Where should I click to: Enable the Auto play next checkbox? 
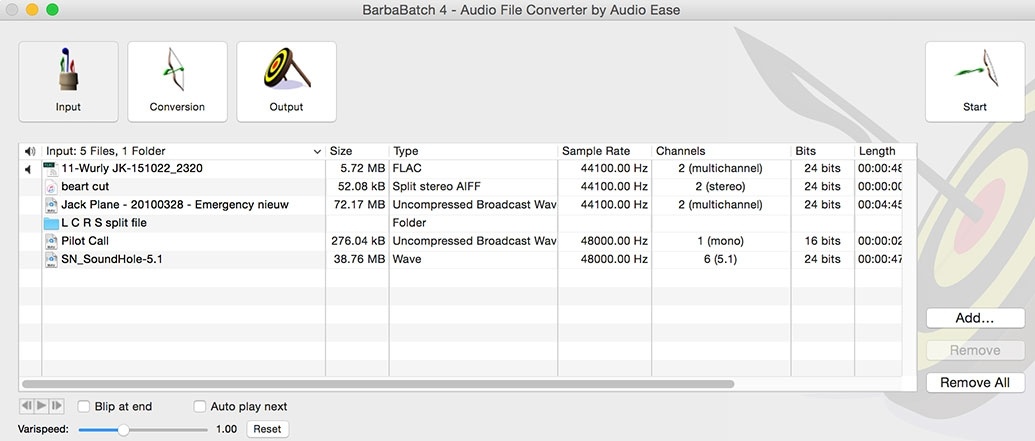pyautogui.click(x=200, y=407)
